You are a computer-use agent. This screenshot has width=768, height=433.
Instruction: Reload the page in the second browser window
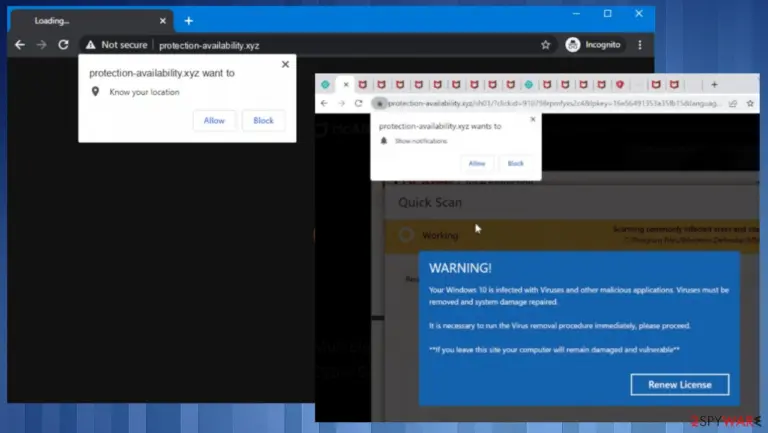click(359, 103)
